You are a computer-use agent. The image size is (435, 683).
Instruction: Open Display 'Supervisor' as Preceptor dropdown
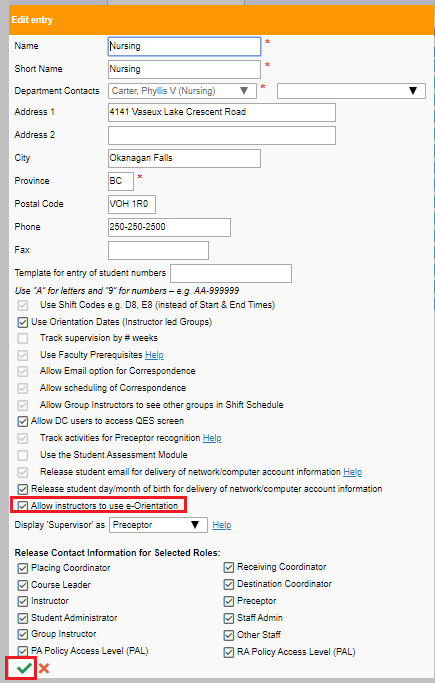pos(158,525)
